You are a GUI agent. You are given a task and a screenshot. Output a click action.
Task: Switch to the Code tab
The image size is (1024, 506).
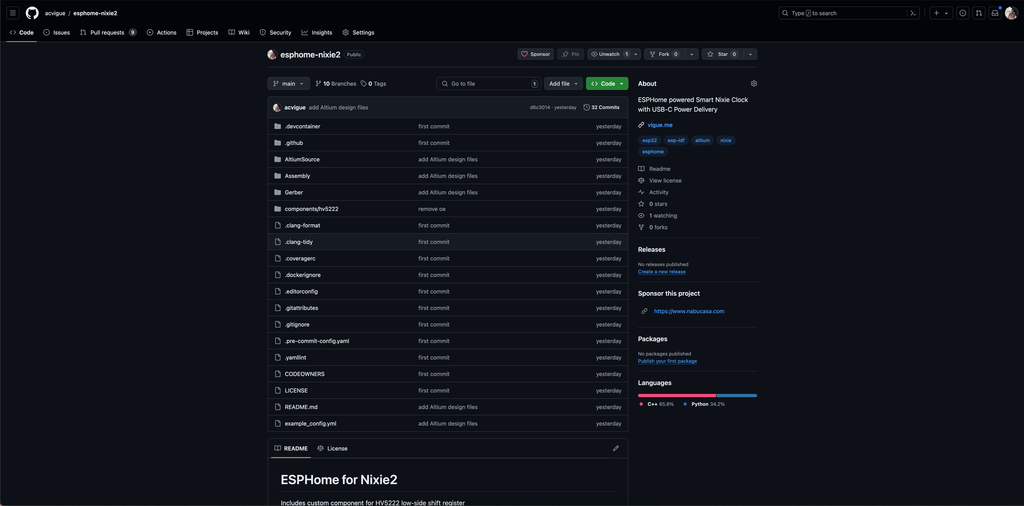(x=22, y=32)
